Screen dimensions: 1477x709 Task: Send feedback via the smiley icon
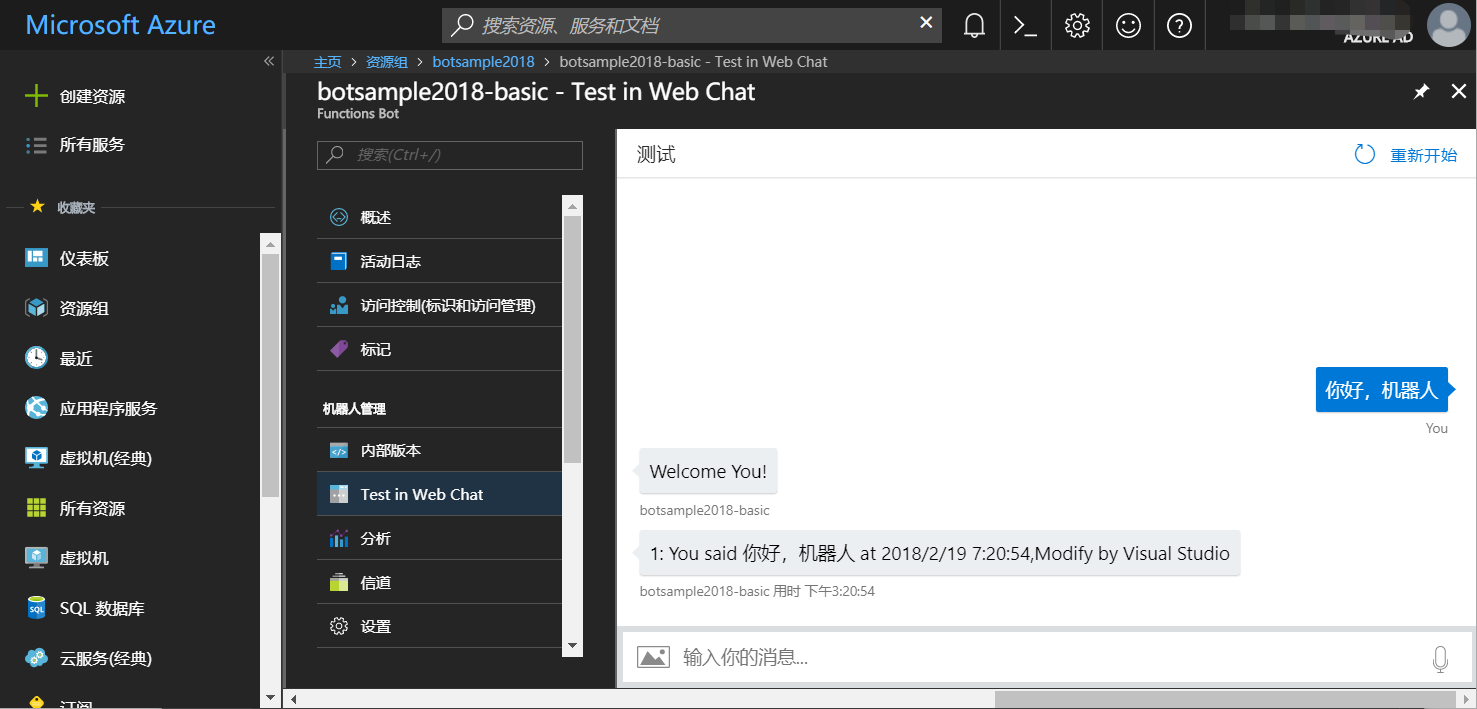(1128, 25)
